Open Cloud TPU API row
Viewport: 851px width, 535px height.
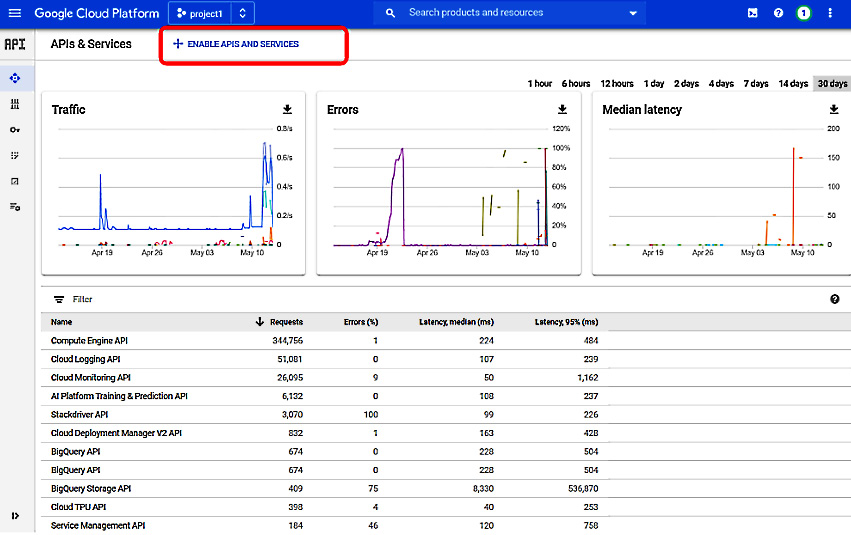click(324, 507)
